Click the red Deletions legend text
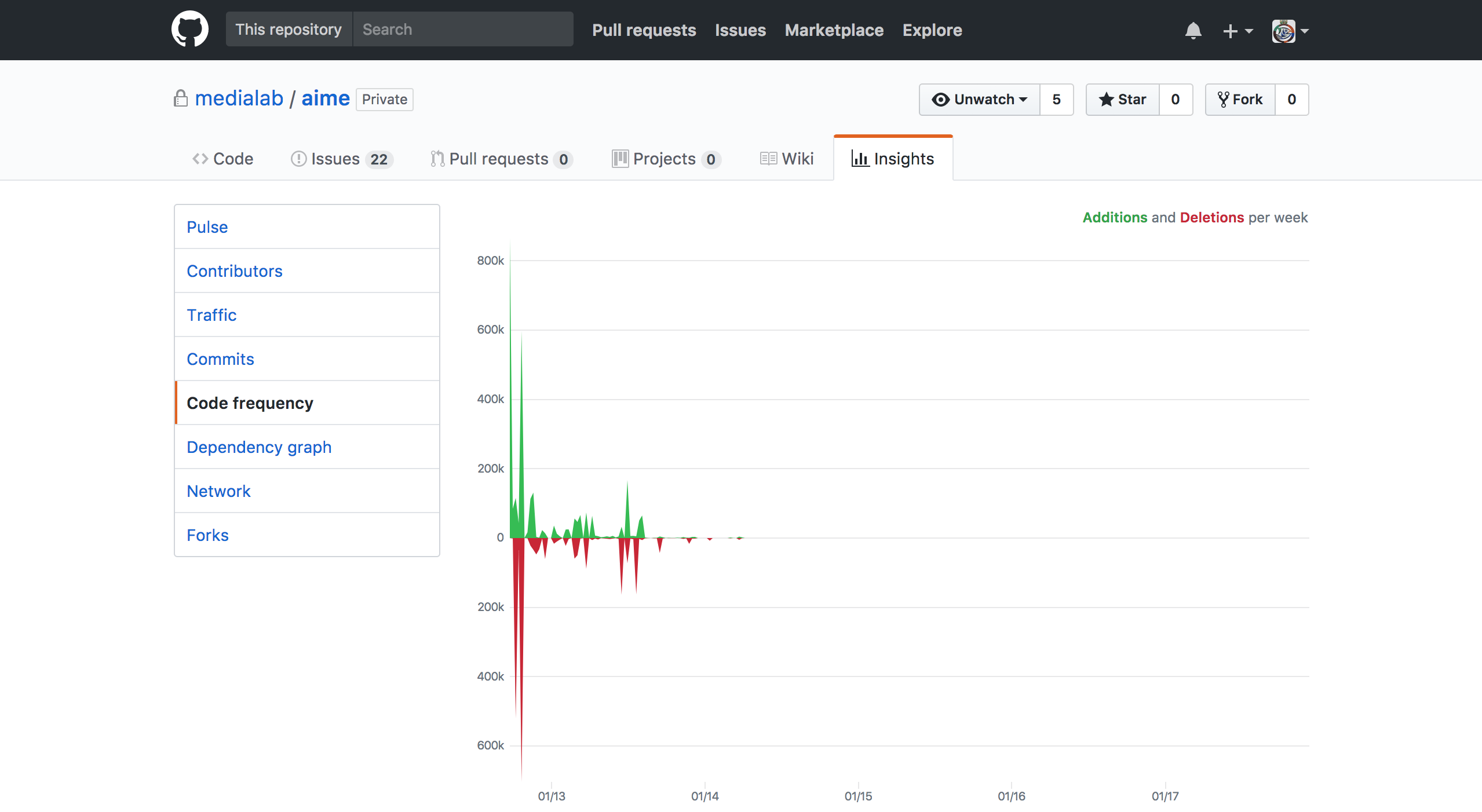1482x812 pixels. pyautogui.click(x=1212, y=218)
